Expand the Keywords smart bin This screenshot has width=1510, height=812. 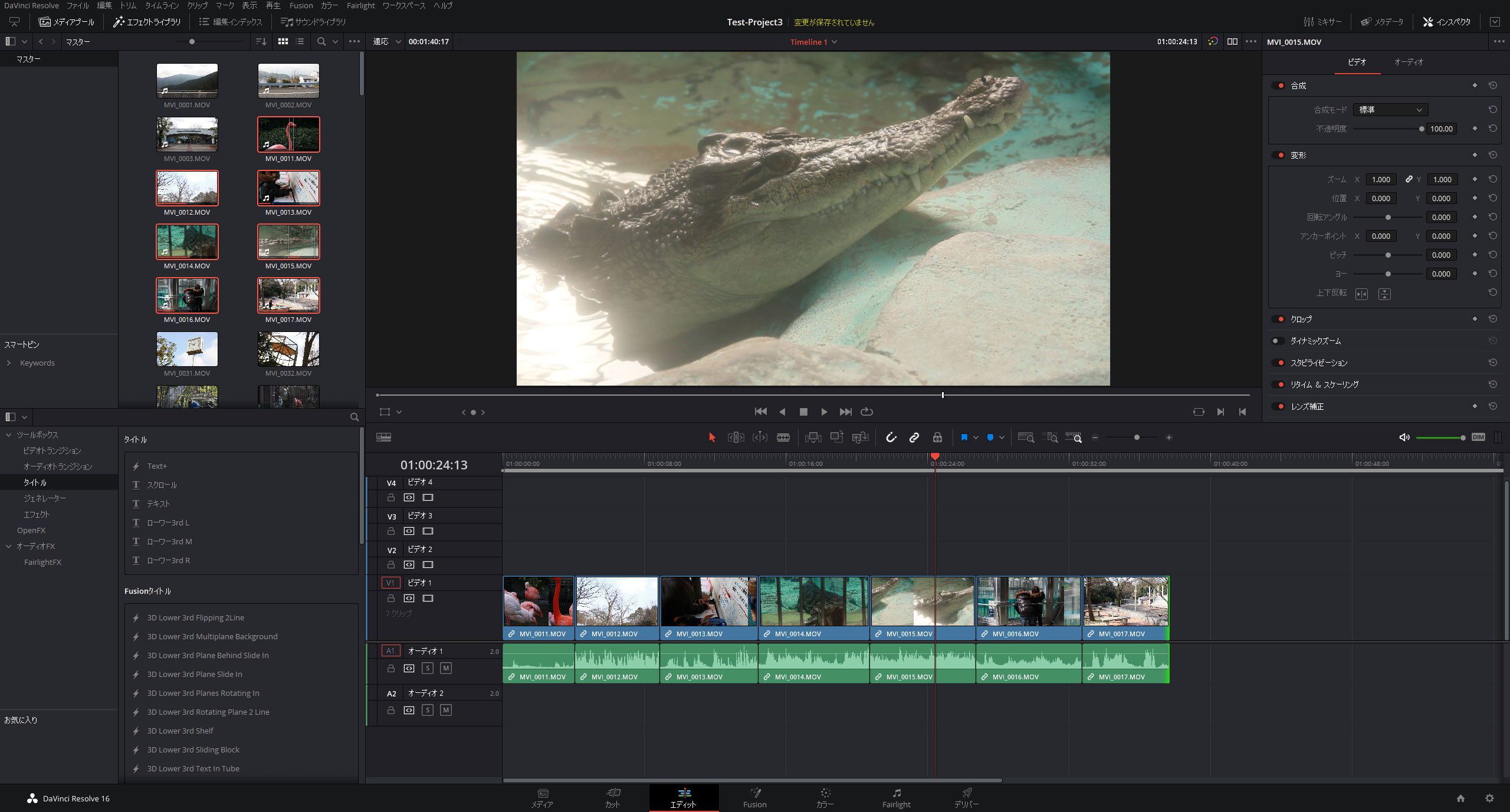(9, 363)
